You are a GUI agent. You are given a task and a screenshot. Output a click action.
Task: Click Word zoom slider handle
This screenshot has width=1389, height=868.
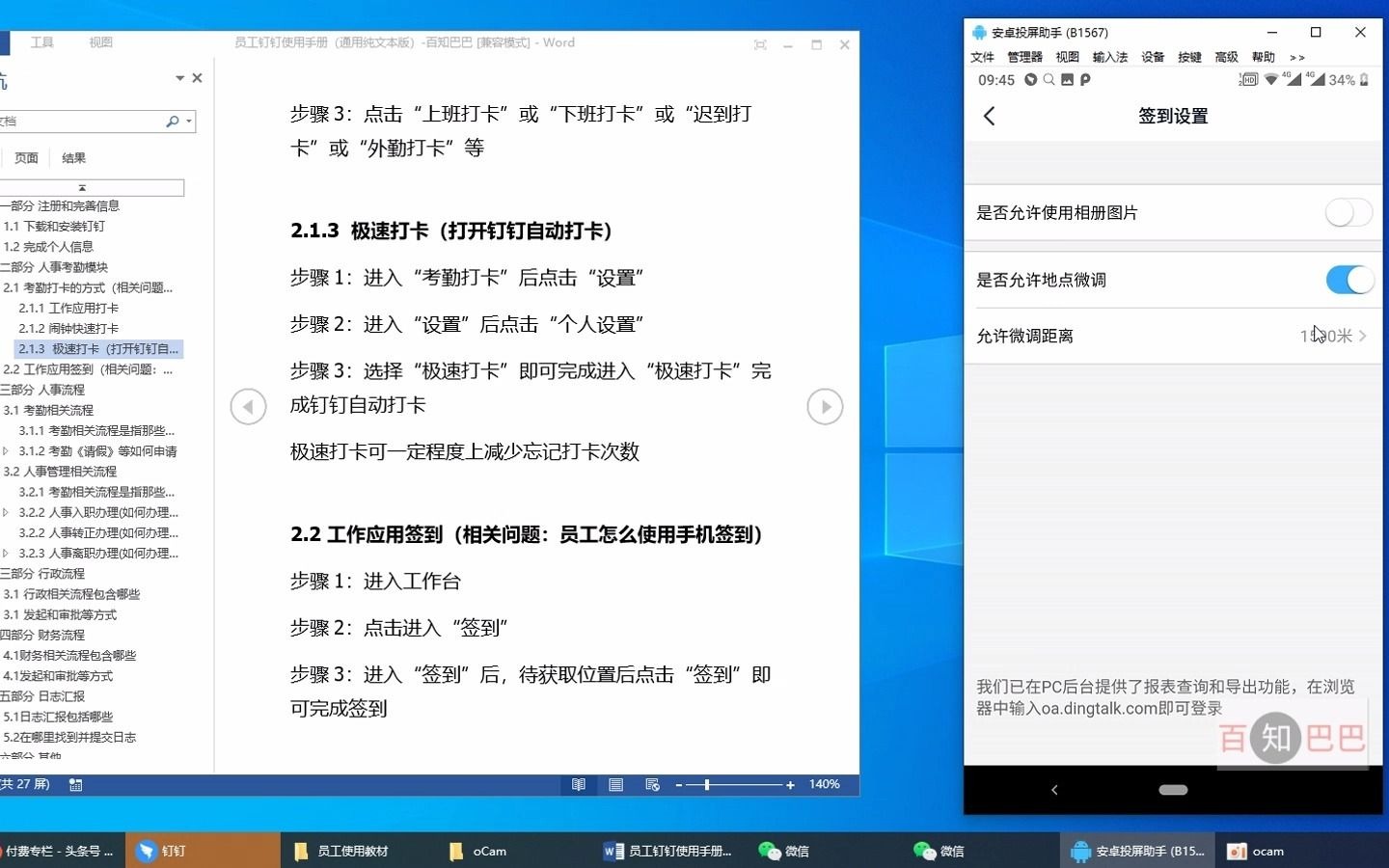coord(707,785)
